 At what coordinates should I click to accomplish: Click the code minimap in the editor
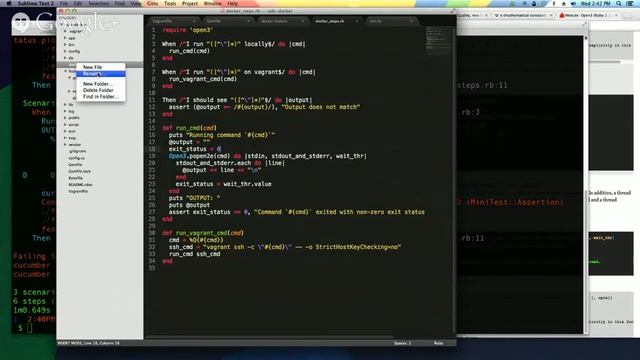tap(439, 39)
